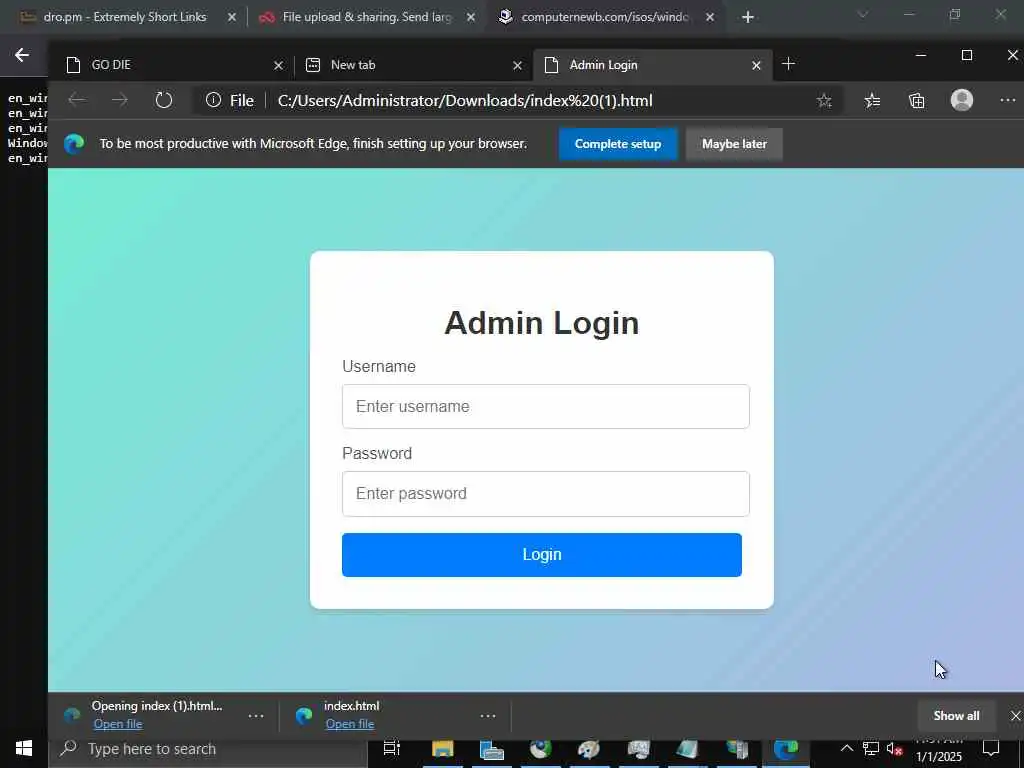
Task: Open the dro.pm Extremely Short Links tab
Action: point(124,17)
